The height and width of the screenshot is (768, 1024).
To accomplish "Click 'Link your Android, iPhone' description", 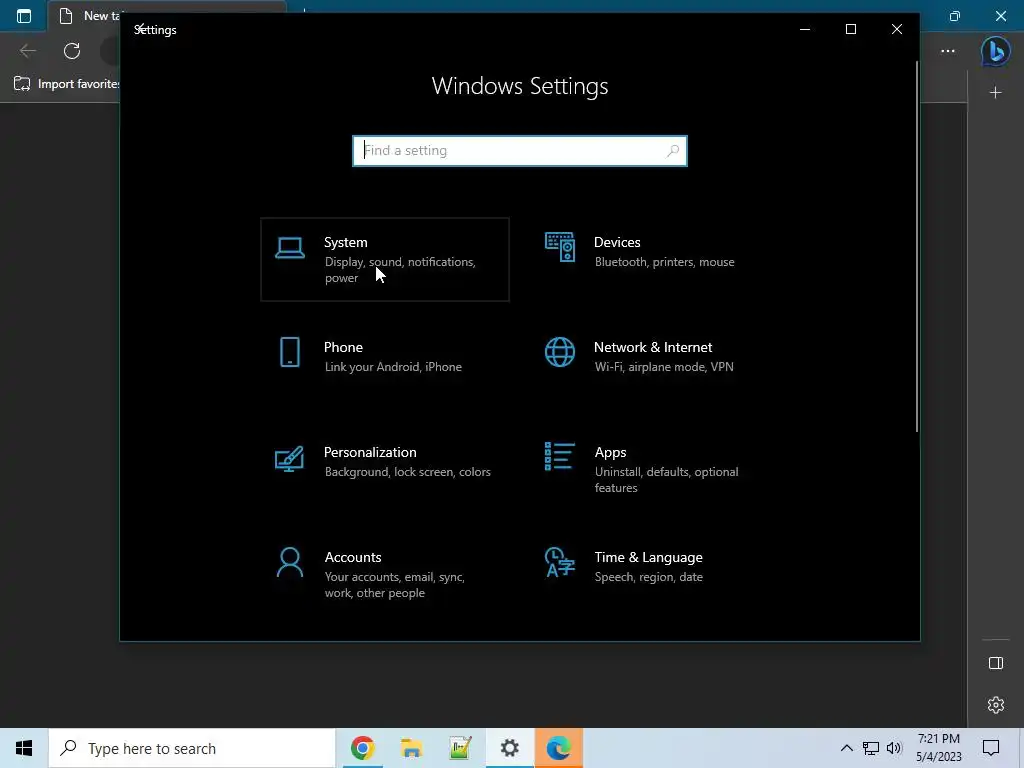I will [x=393, y=367].
